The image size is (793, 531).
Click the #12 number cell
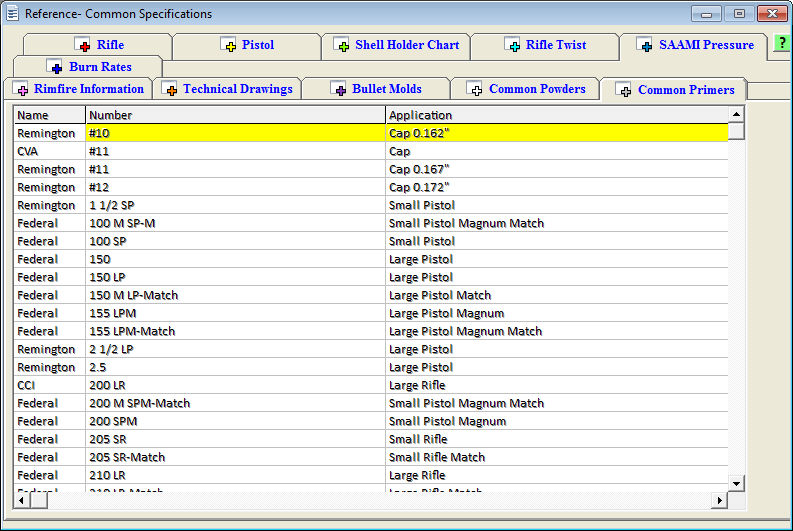(236, 187)
